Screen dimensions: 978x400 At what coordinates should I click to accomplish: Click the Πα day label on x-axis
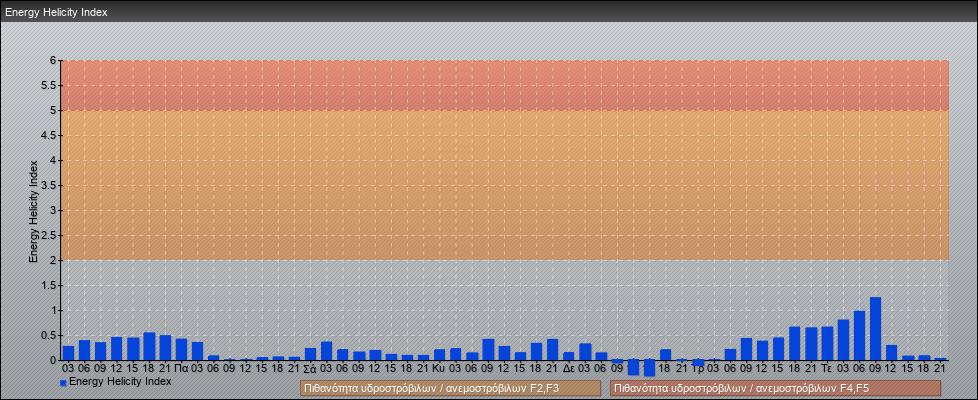coord(181,368)
